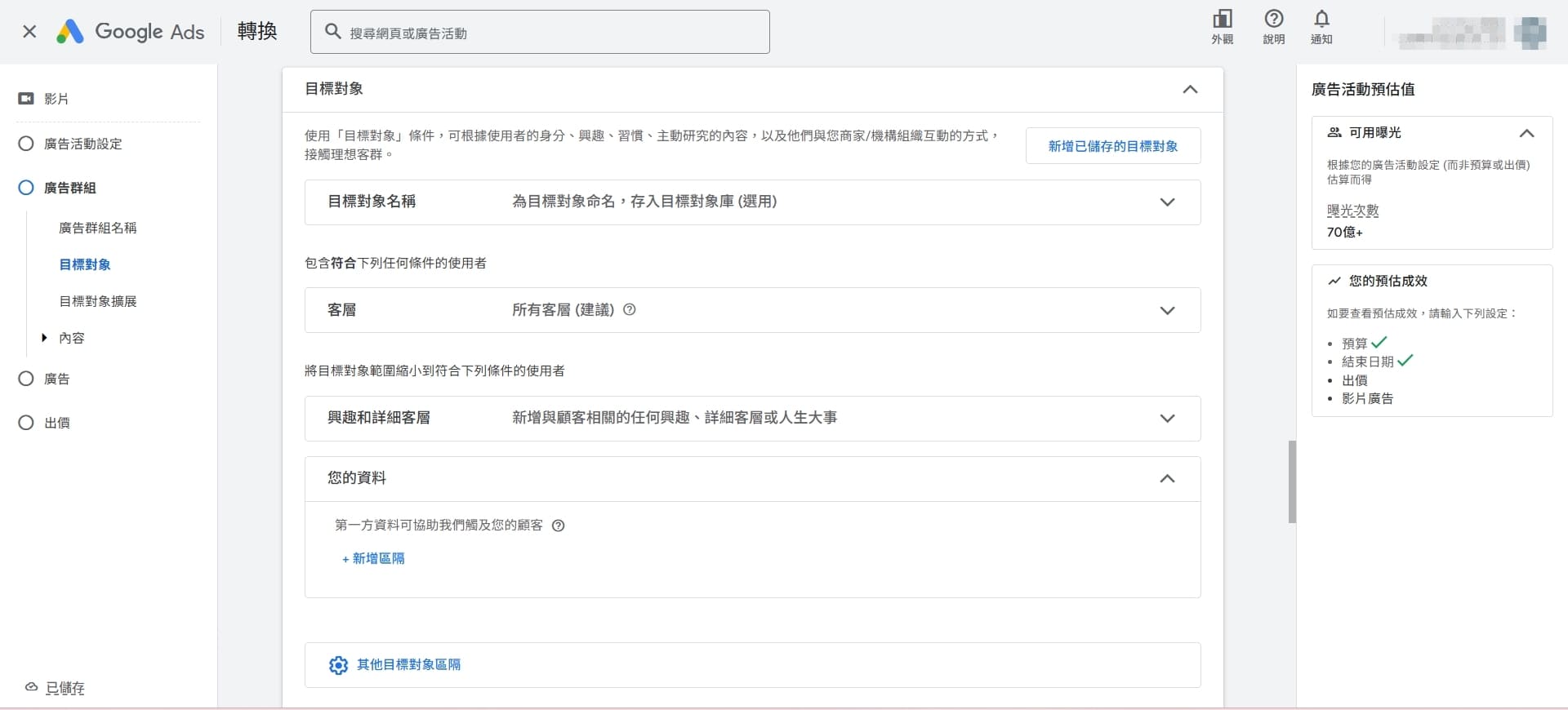The image size is (1568, 710).
Task: Collapse the 目標對象 section chevron
Action: coord(1190,89)
